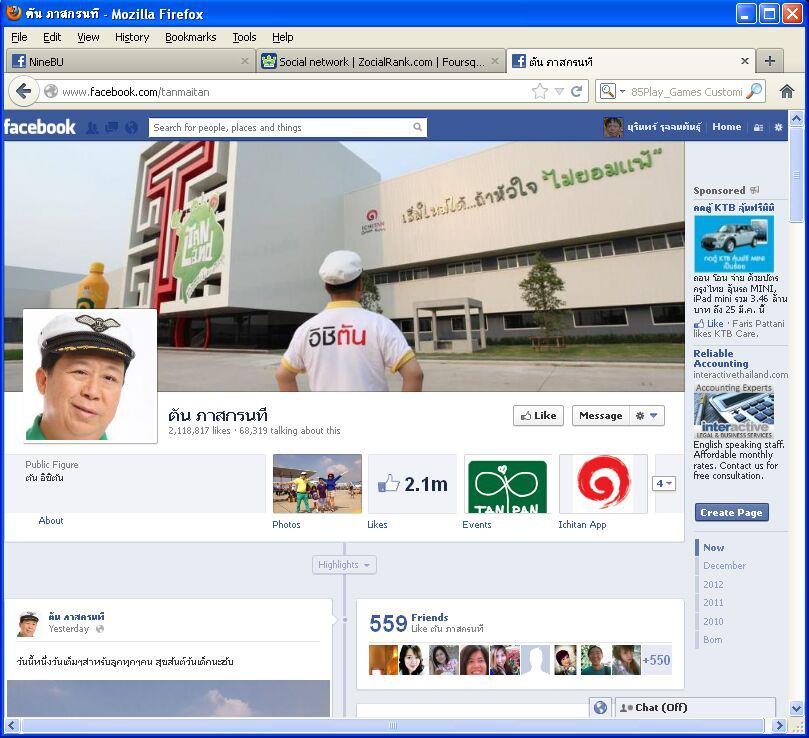Jump to 2011 on the timeline navigator
Screen dimensions: 809x738
pos(713,603)
